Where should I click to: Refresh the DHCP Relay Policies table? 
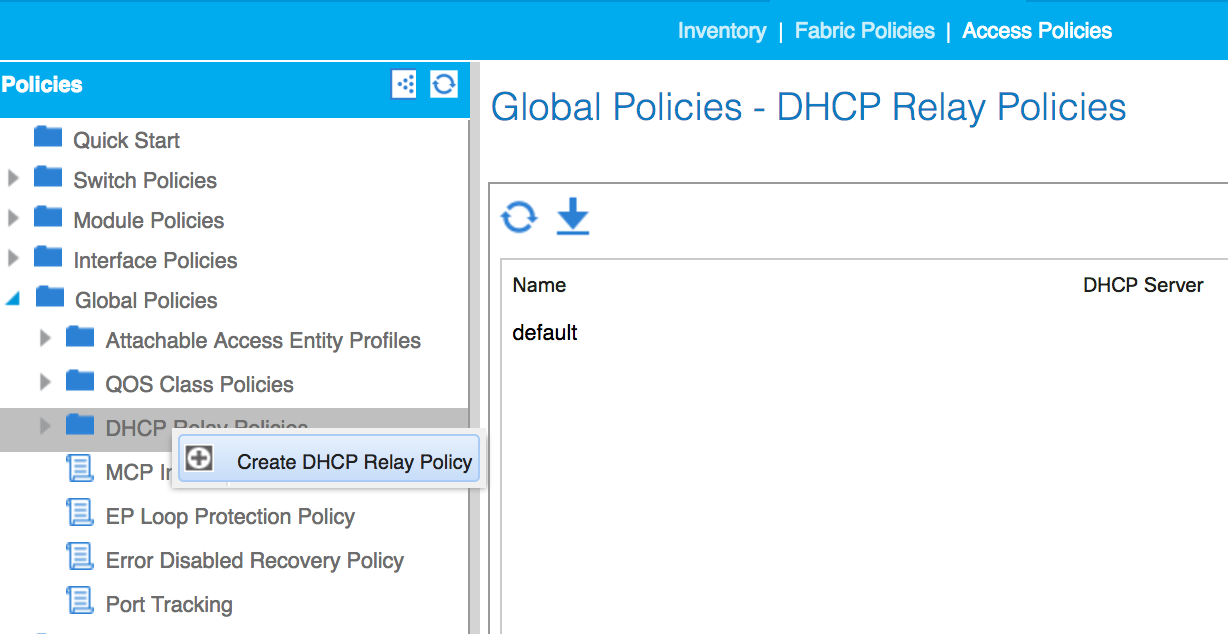[x=519, y=217]
